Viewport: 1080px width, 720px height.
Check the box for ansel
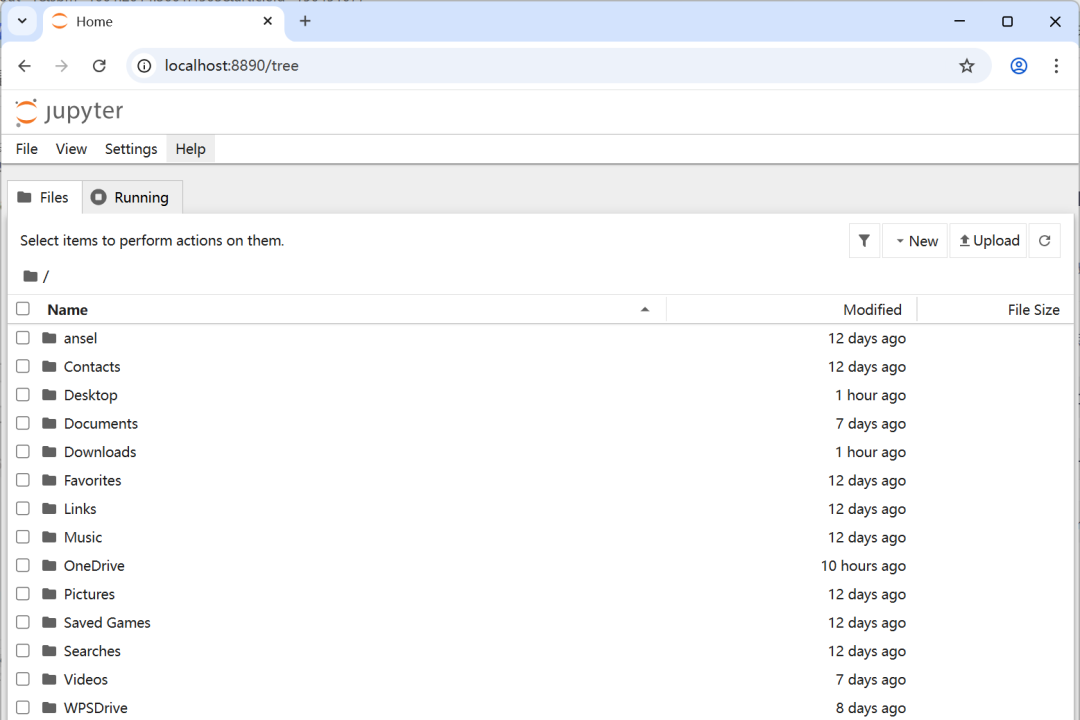coord(23,338)
